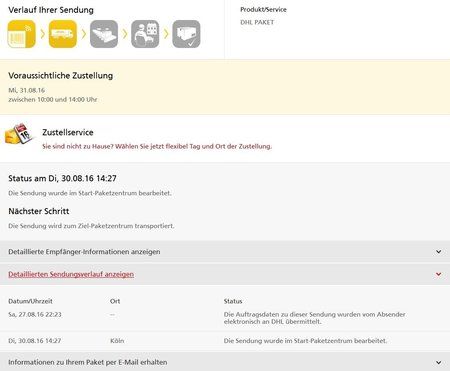This screenshot has width=450, height=371.
Task: Click the Voraussichtliche Zustellung yellow banner
Action: [x=225, y=87]
